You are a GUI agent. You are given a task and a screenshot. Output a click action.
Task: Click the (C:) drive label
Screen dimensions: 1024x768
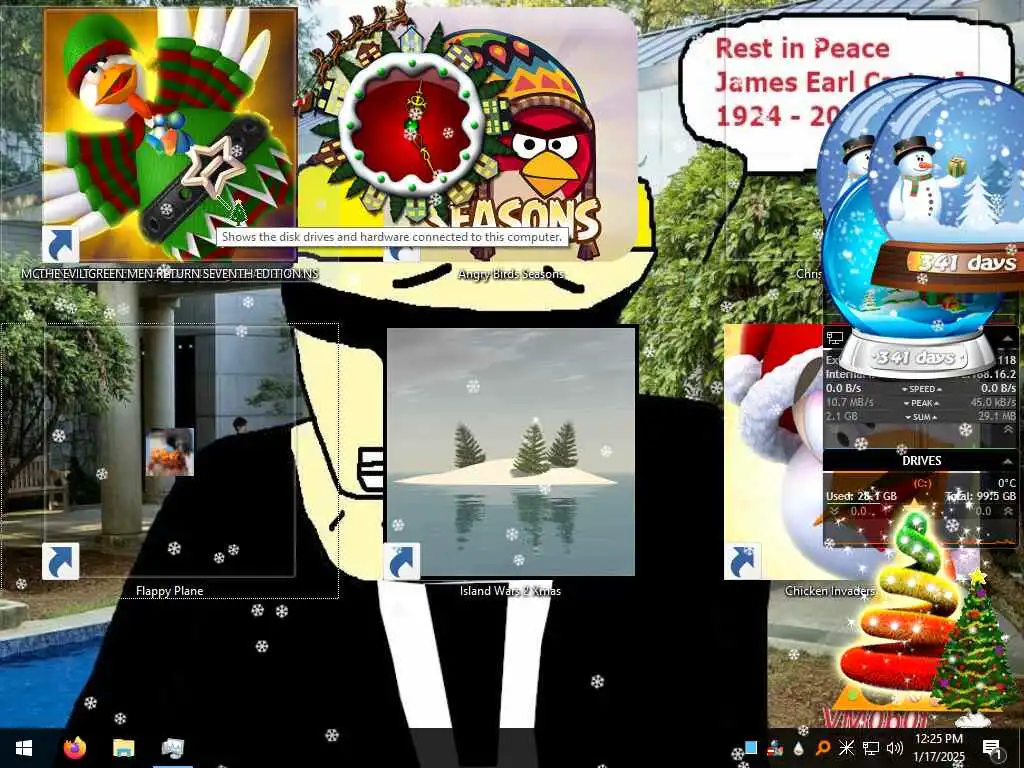pyautogui.click(x=922, y=483)
